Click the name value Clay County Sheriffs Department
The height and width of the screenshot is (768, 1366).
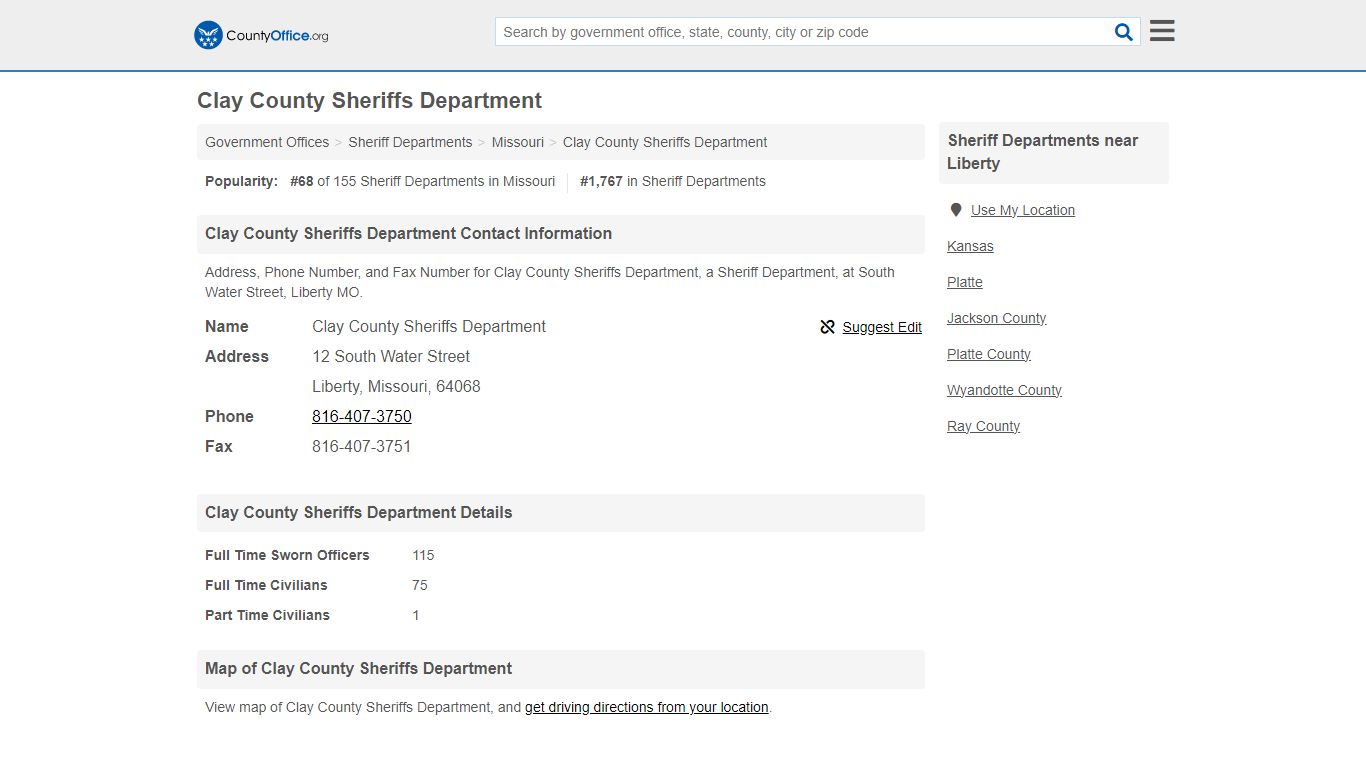429,326
